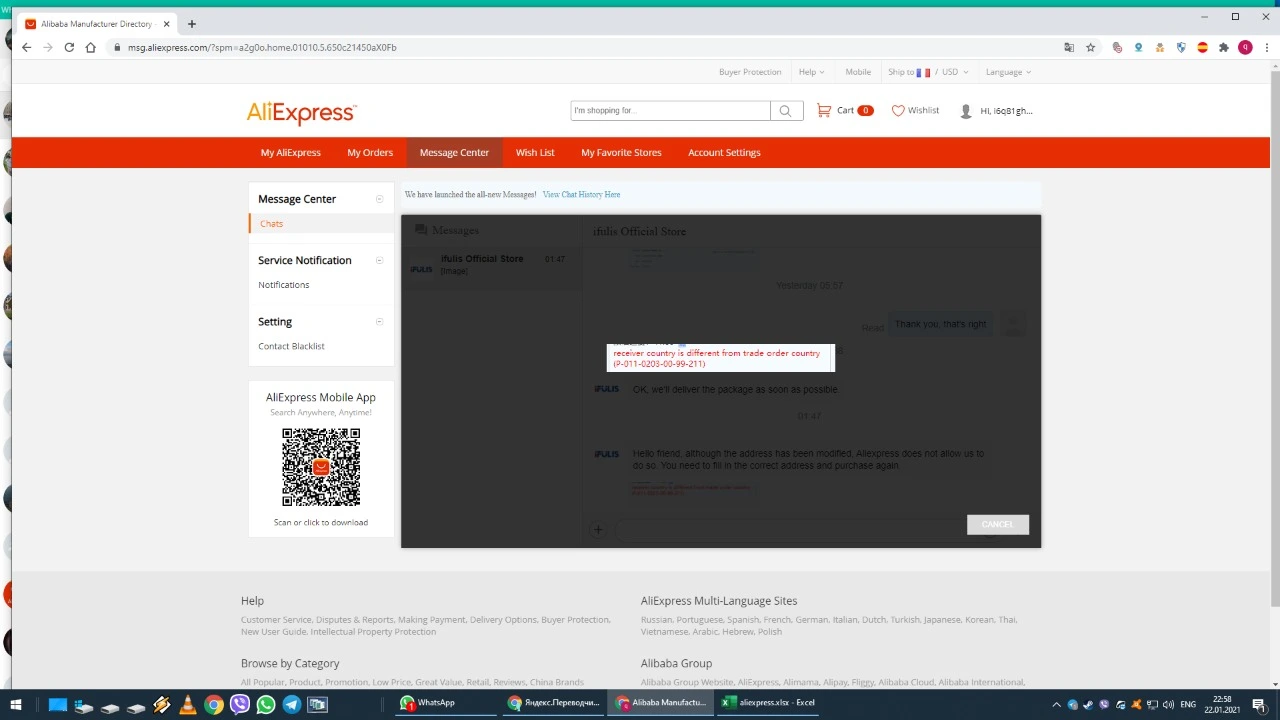Open the Extensions puzzle piece menu
This screenshot has height=720, width=1280.
(x=1223, y=47)
